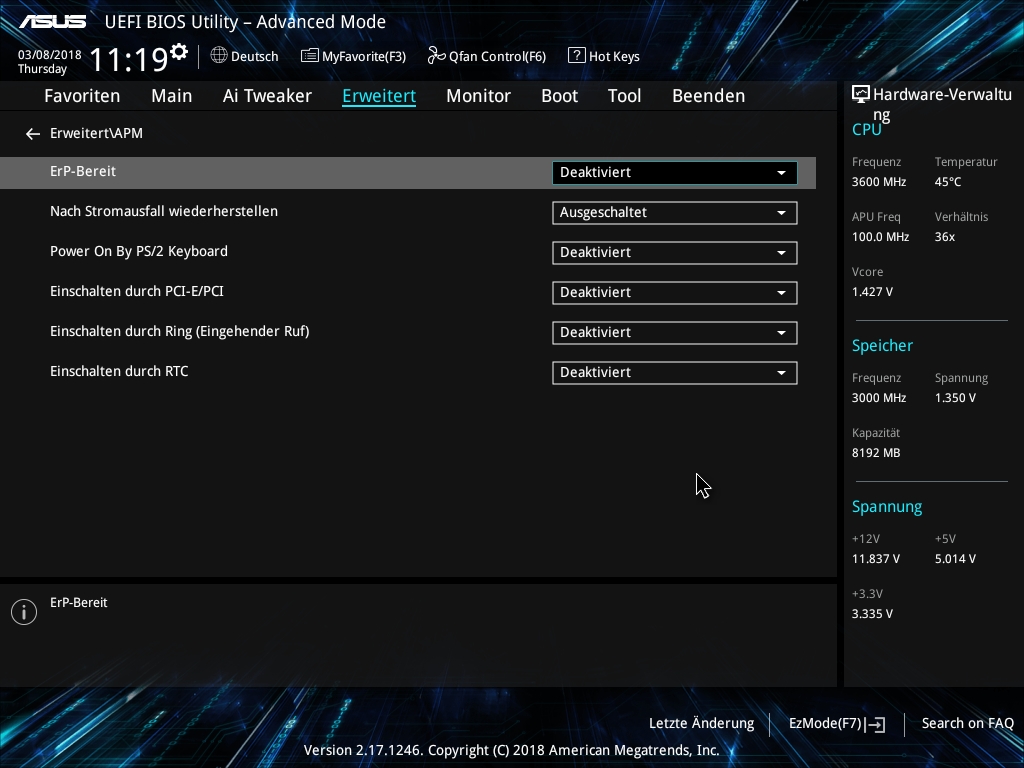The image size is (1024, 768).
Task: Click memory Spannung value 1.350 V
Action: [955, 398]
